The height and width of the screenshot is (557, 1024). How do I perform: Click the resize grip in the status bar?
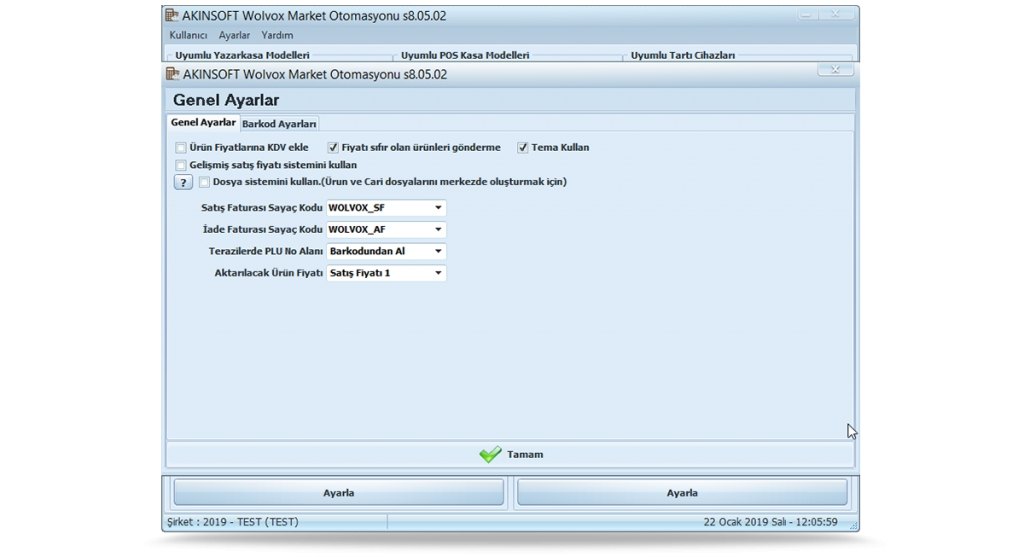point(853,524)
